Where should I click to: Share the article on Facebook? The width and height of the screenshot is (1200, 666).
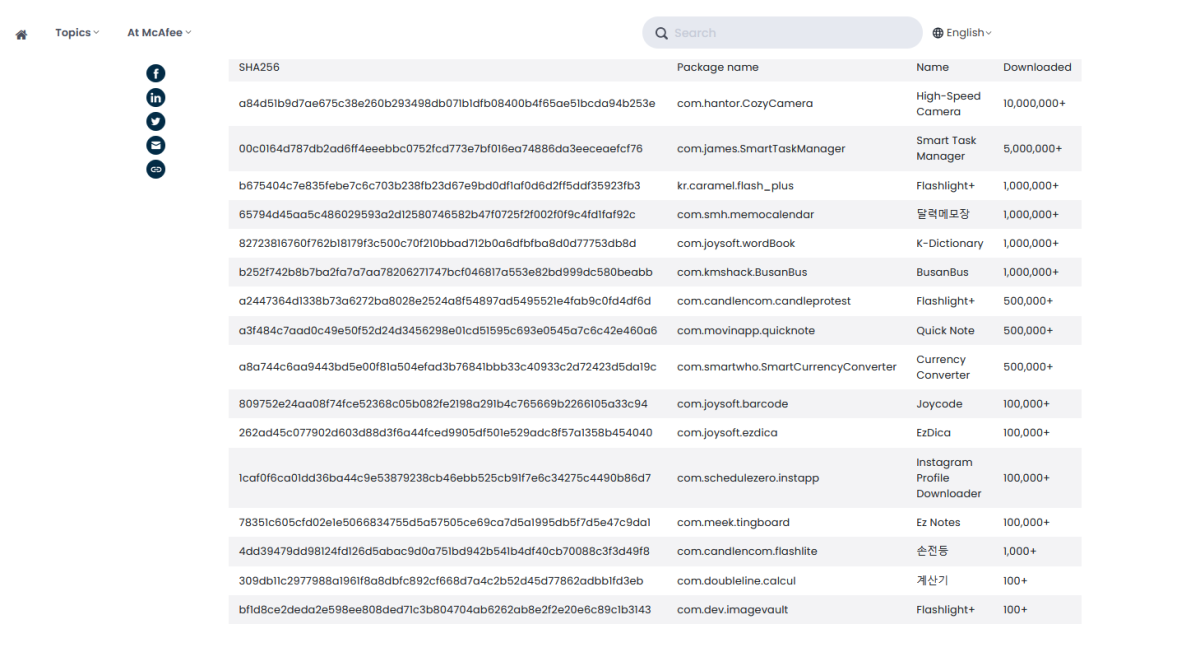[x=155, y=73]
